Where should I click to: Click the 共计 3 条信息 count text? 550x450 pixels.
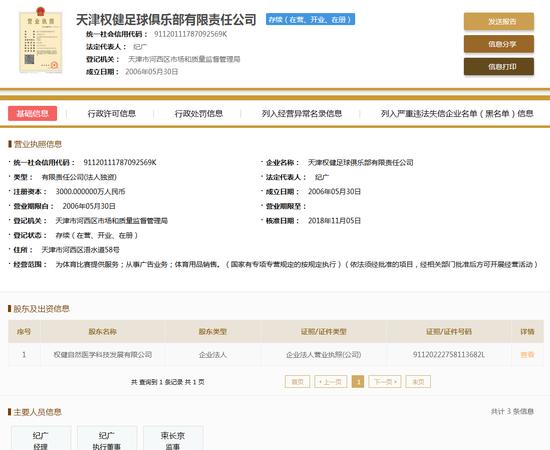[512, 411]
